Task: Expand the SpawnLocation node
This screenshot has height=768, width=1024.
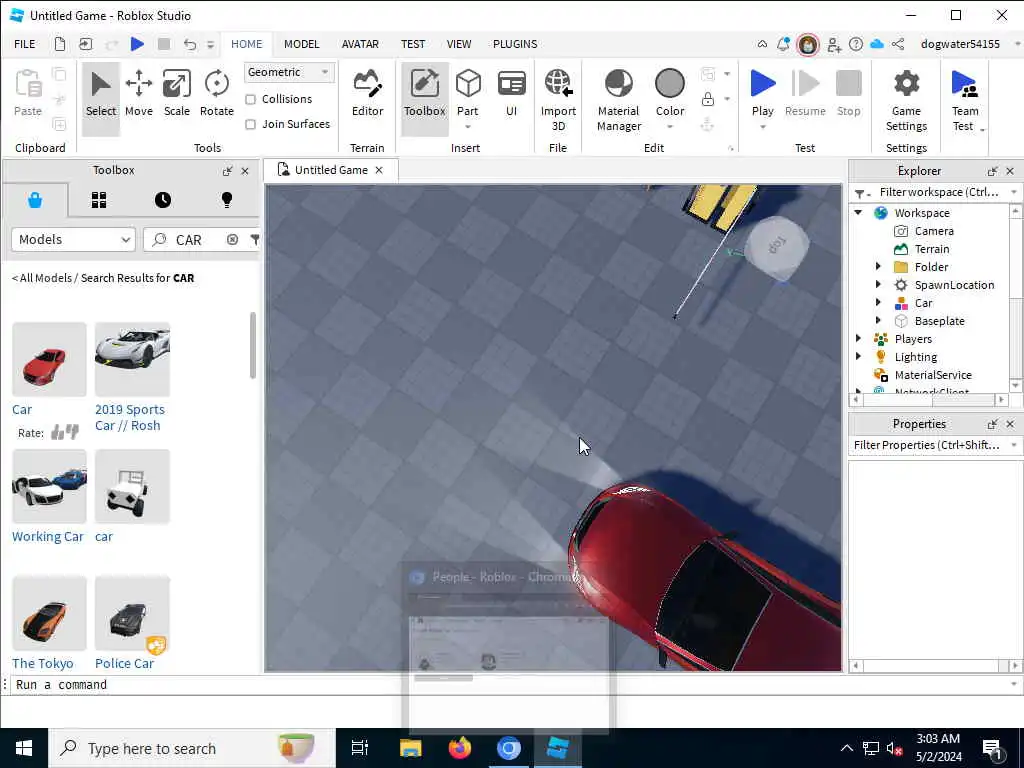Action: pos(878,285)
